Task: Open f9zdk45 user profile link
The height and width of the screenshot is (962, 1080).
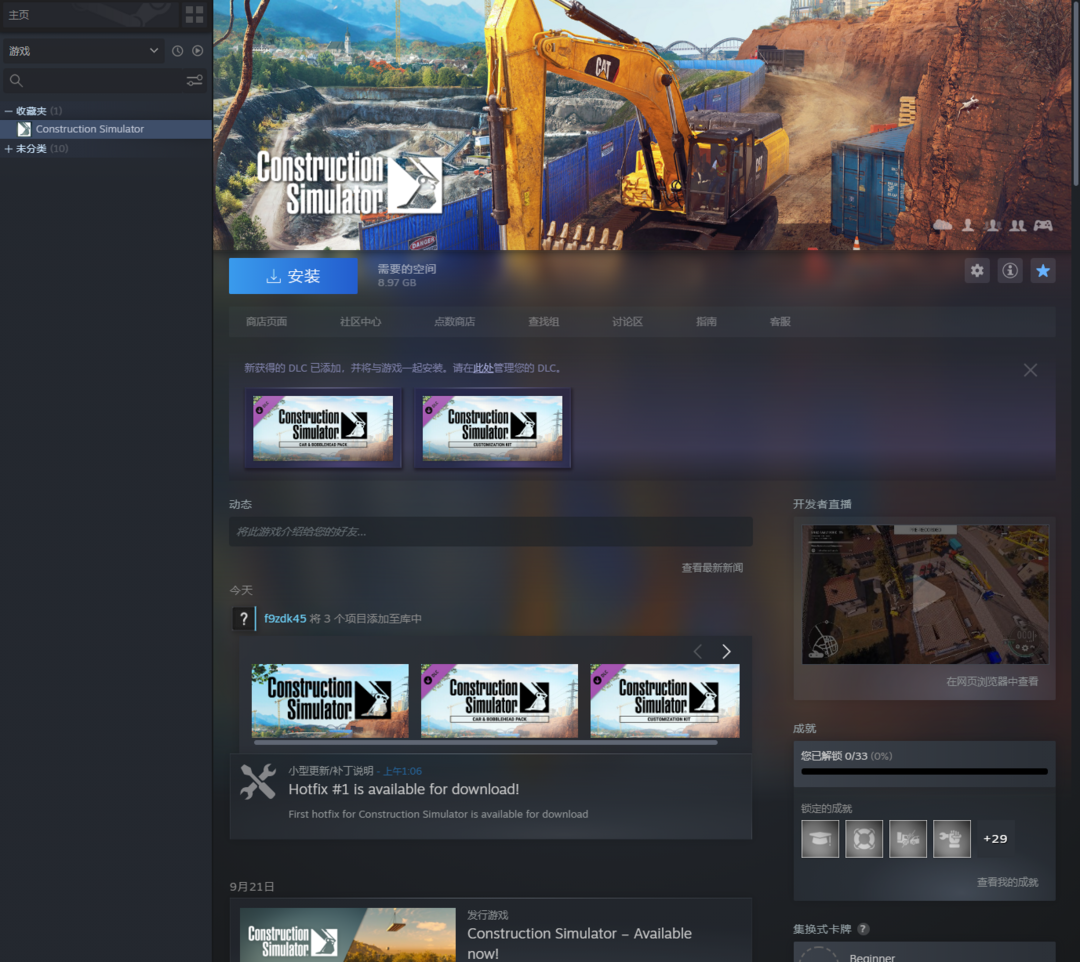Action: point(285,618)
